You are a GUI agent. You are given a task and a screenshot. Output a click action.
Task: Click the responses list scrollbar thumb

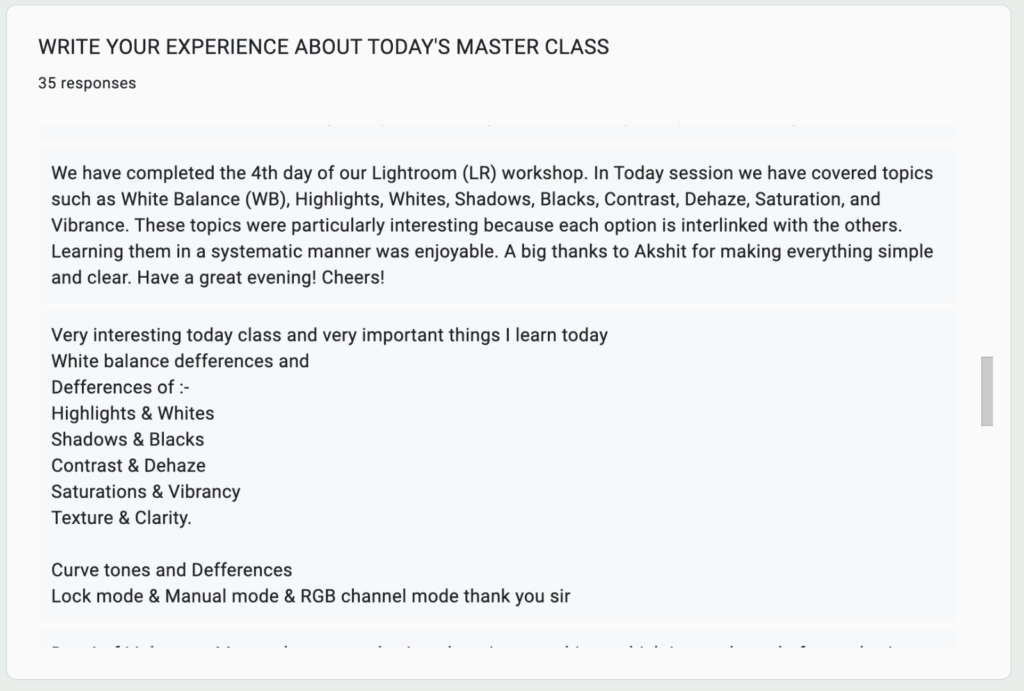tap(987, 391)
